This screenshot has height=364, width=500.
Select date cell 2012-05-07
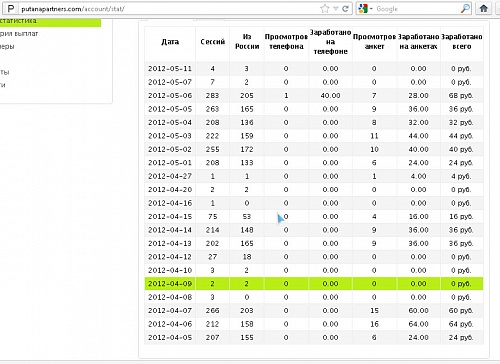[170, 82]
